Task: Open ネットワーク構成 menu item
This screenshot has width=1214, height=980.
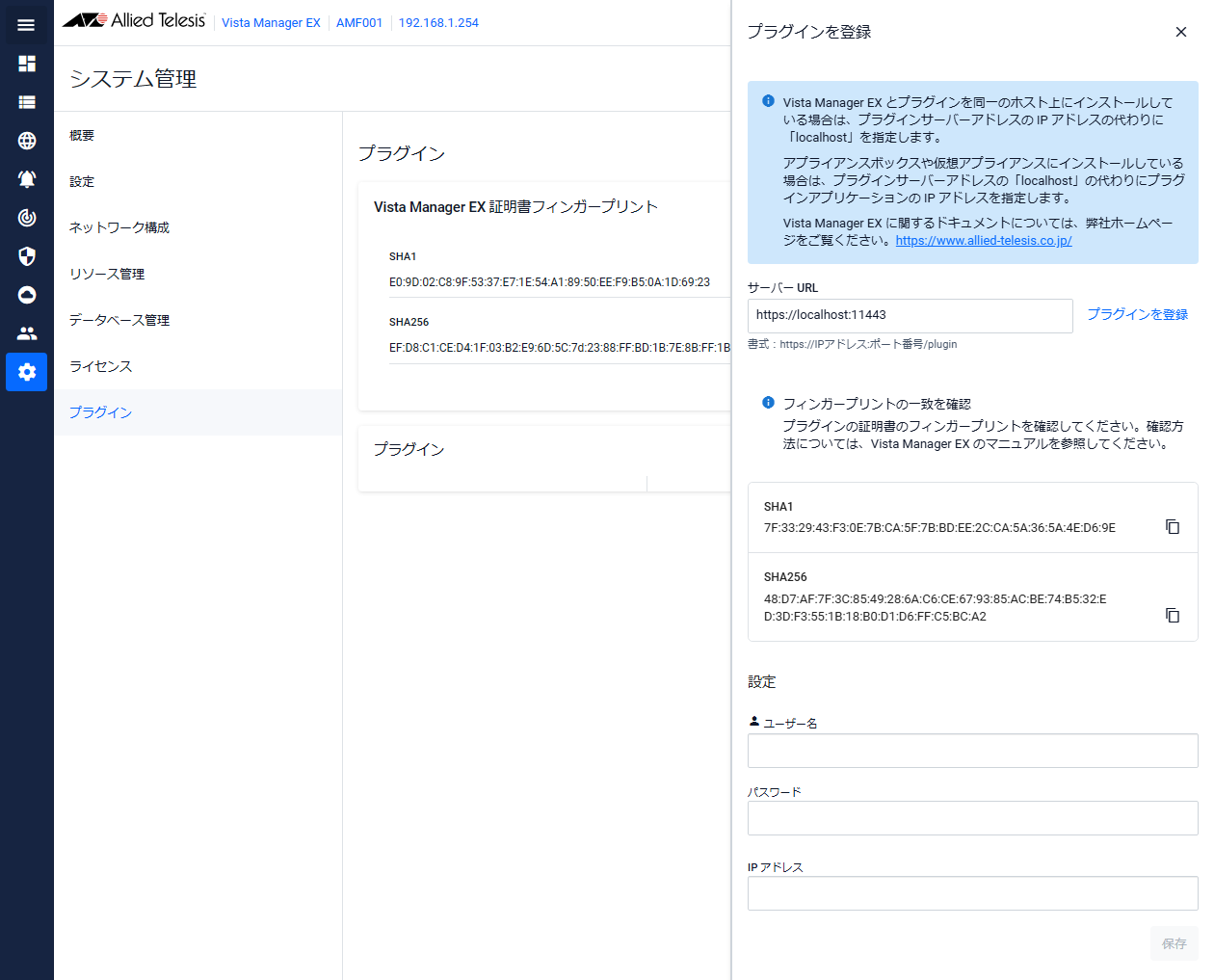Action: [x=198, y=227]
